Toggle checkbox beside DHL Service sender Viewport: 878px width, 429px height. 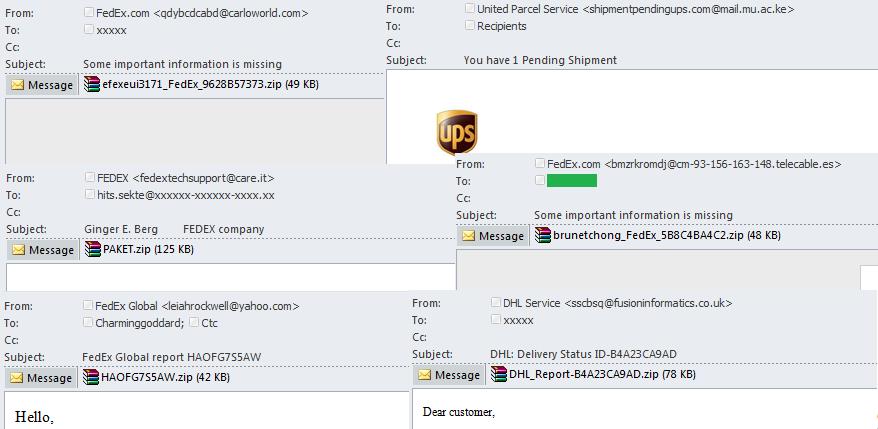point(496,302)
